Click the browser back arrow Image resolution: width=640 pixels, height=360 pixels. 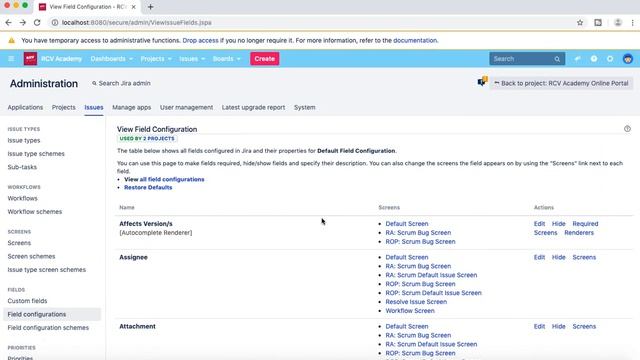click(x=9, y=23)
